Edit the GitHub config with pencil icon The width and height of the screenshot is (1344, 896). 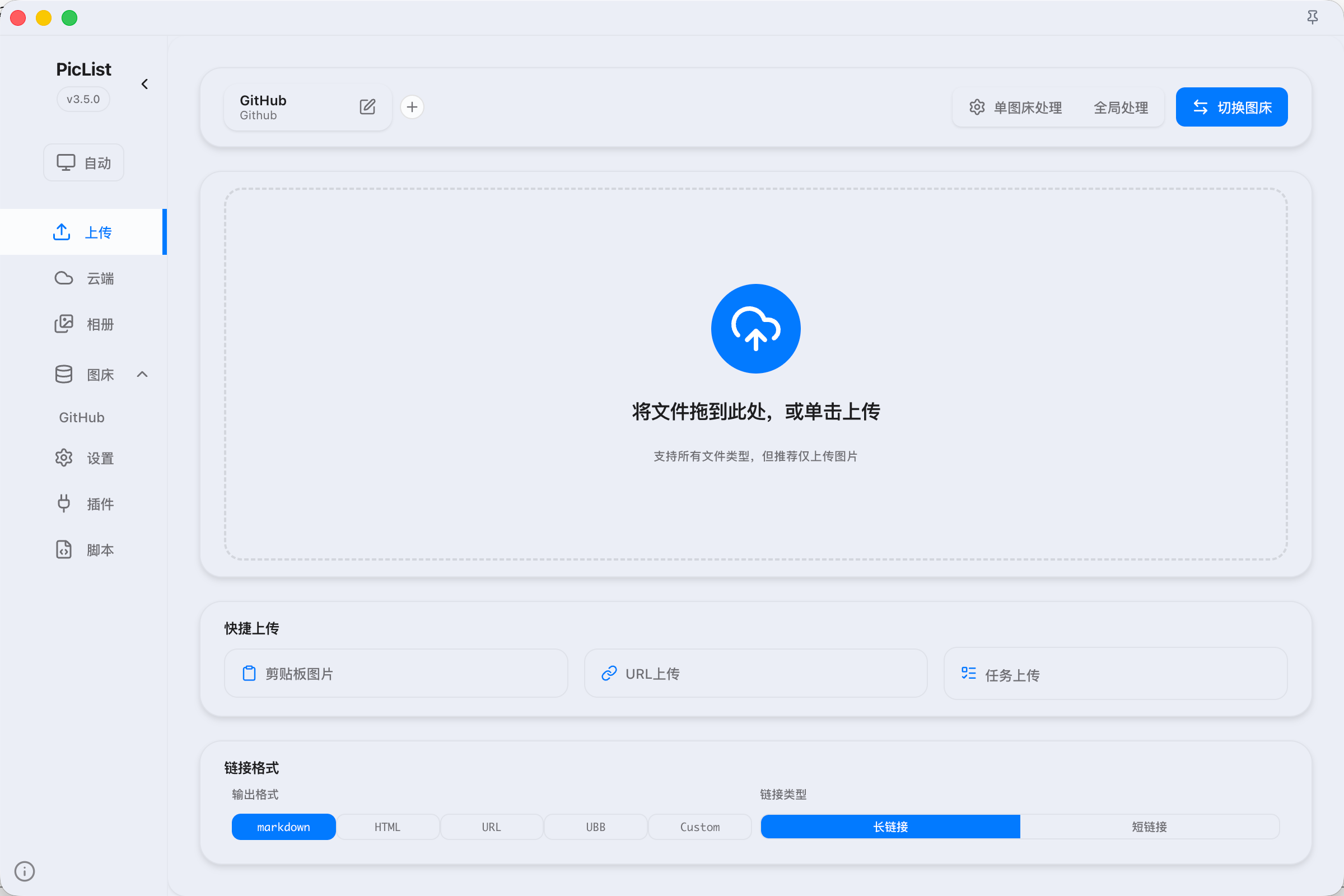coord(367,107)
